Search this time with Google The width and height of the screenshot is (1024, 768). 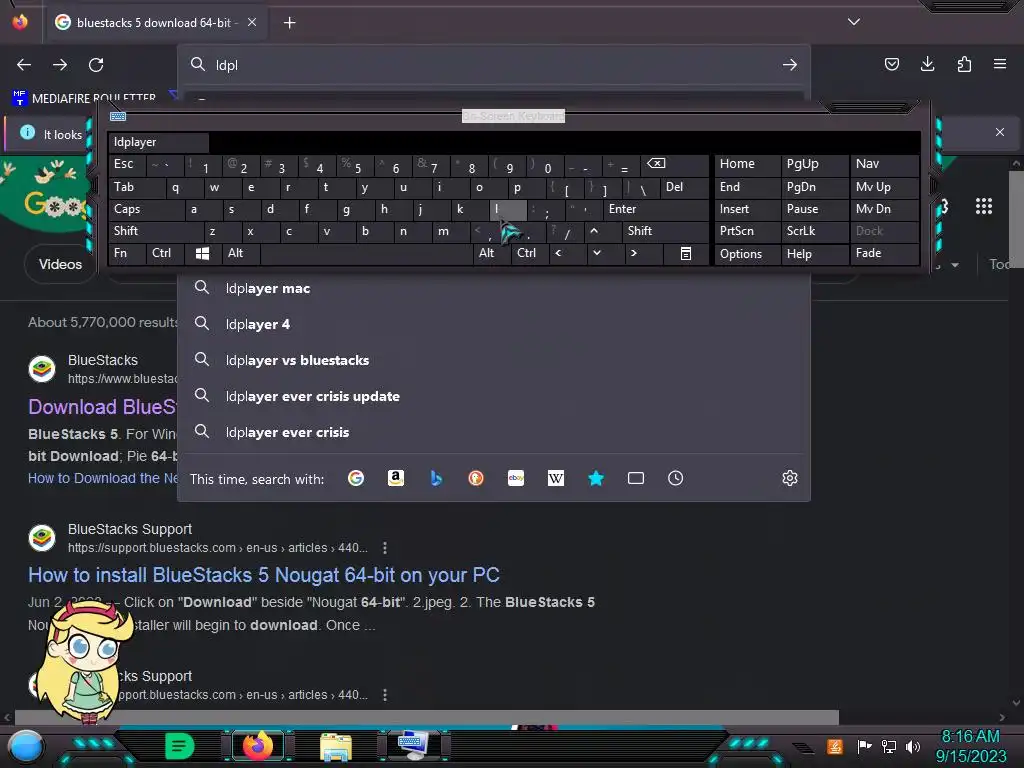pos(356,478)
